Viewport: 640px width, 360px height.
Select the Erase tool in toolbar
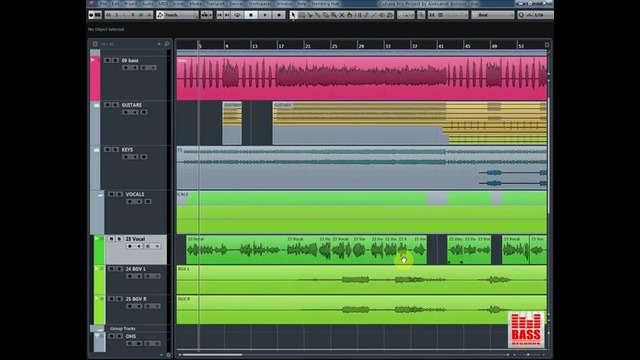[326, 15]
